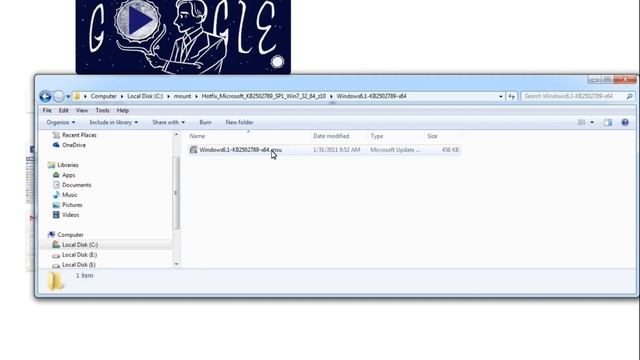Open the address bar history dropdown arrow
The height and width of the screenshot is (360, 640).
click(x=501, y=97)
